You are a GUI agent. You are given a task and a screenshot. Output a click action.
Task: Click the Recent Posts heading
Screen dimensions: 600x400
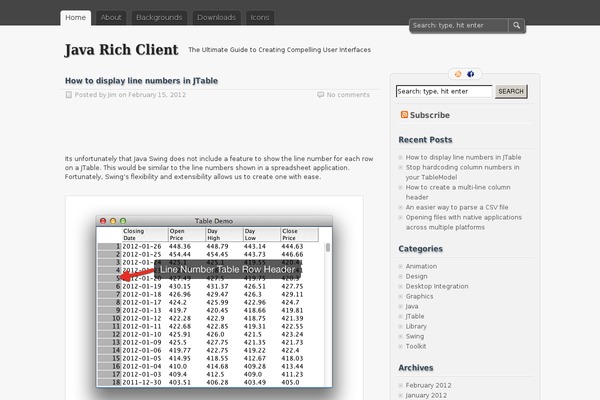(425, 140)
